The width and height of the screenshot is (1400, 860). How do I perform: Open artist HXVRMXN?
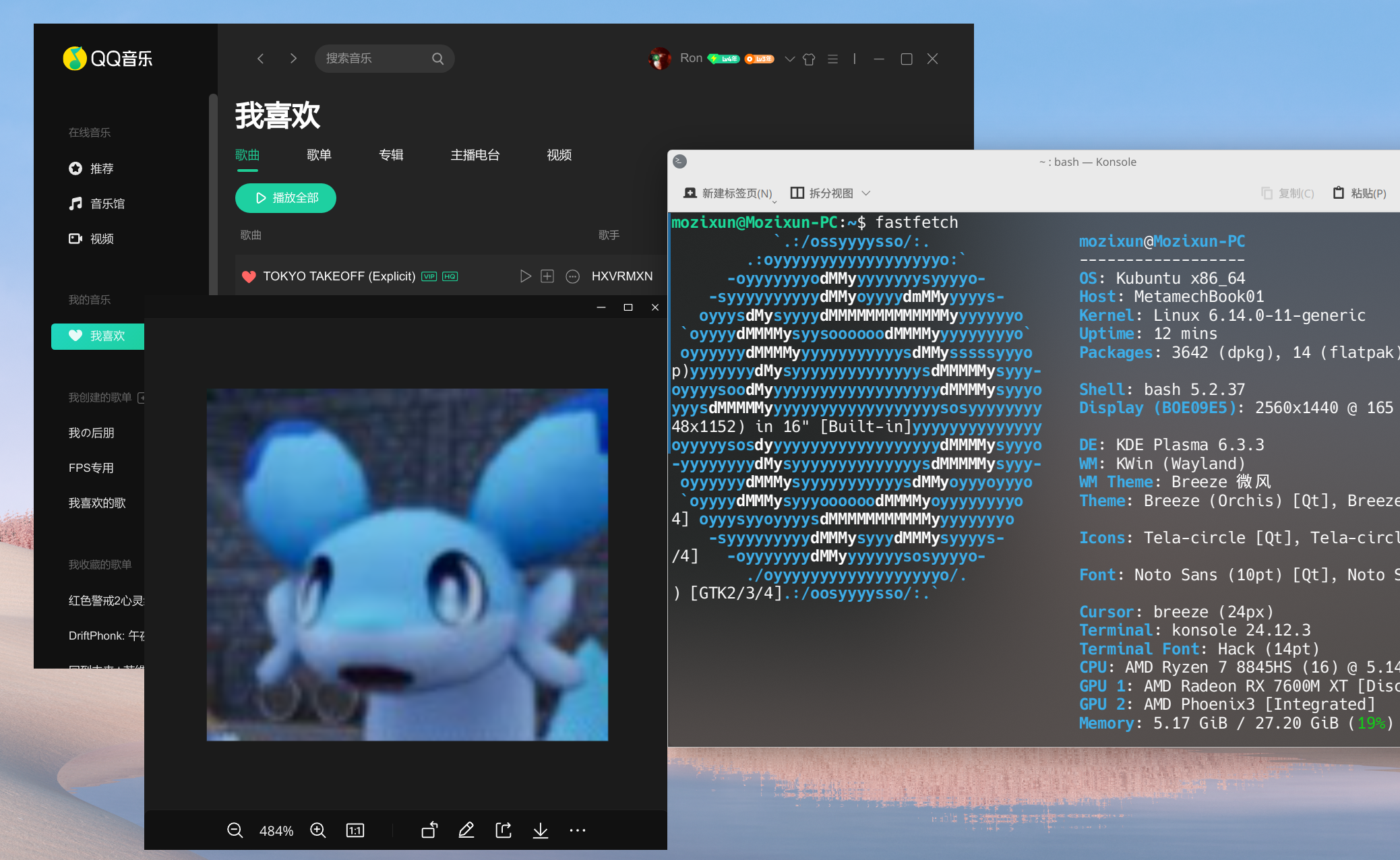tap(622, 276)
